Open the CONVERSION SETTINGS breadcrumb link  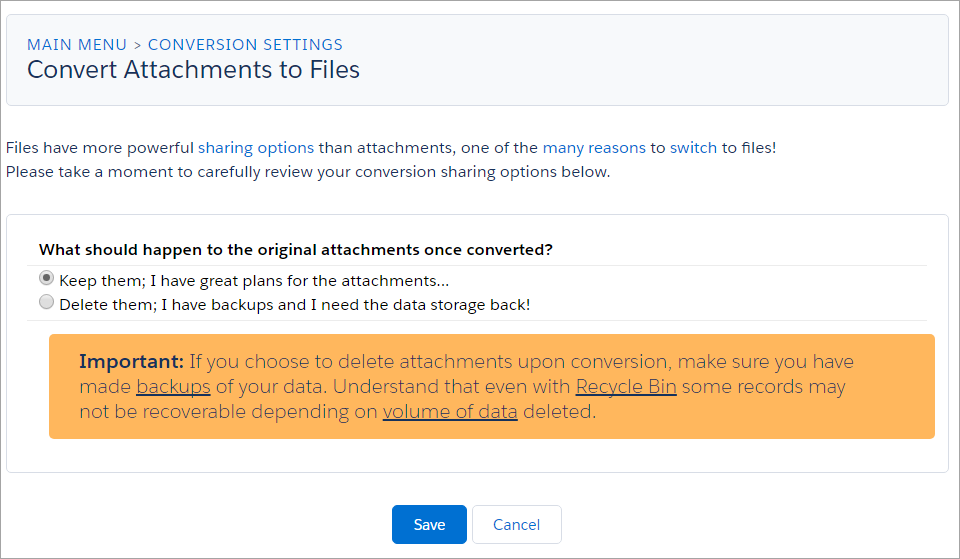(x=245, y=45)
